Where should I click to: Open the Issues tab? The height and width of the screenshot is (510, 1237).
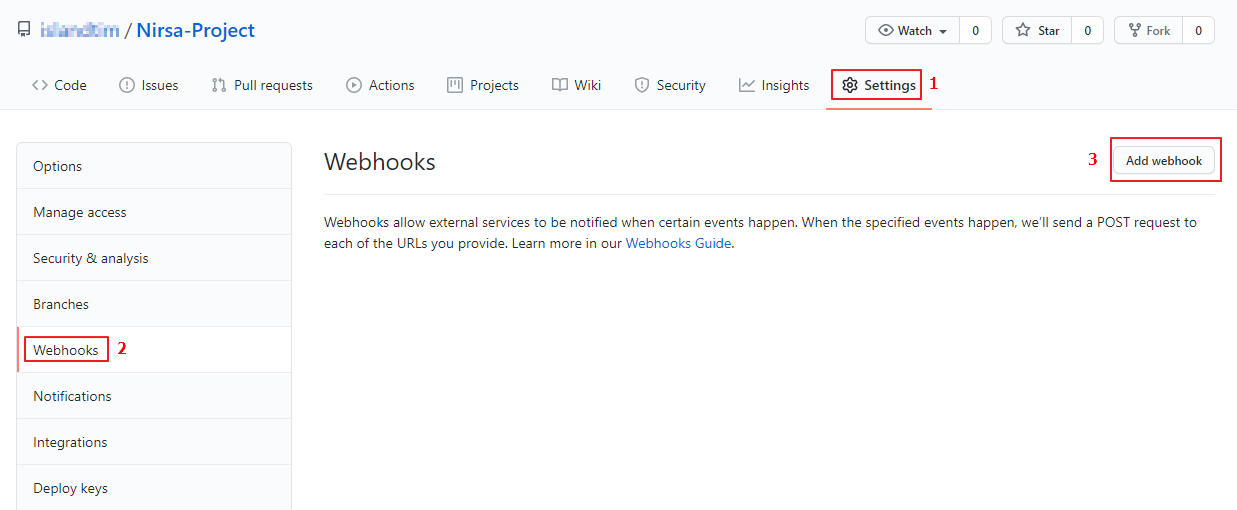point(148,85)
